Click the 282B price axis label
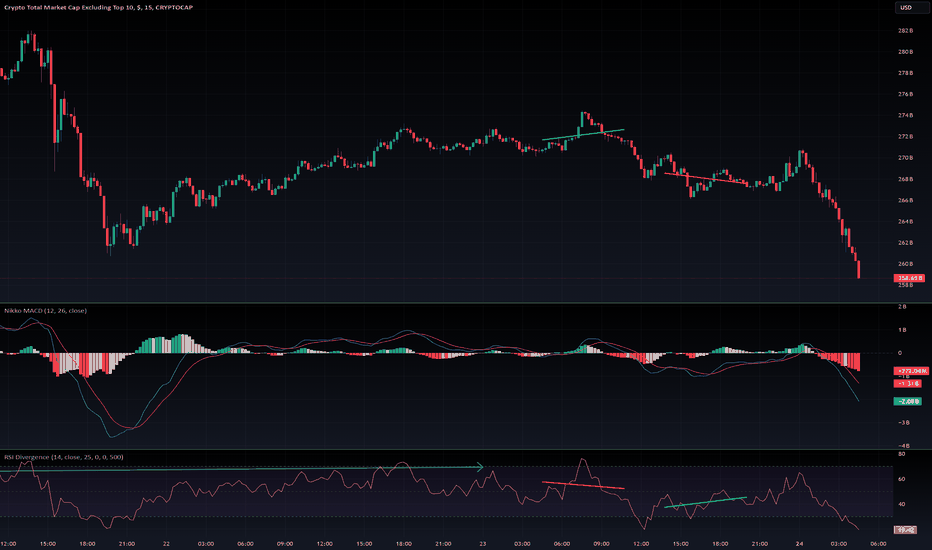 pyautogui.click(x=905, y=30)
